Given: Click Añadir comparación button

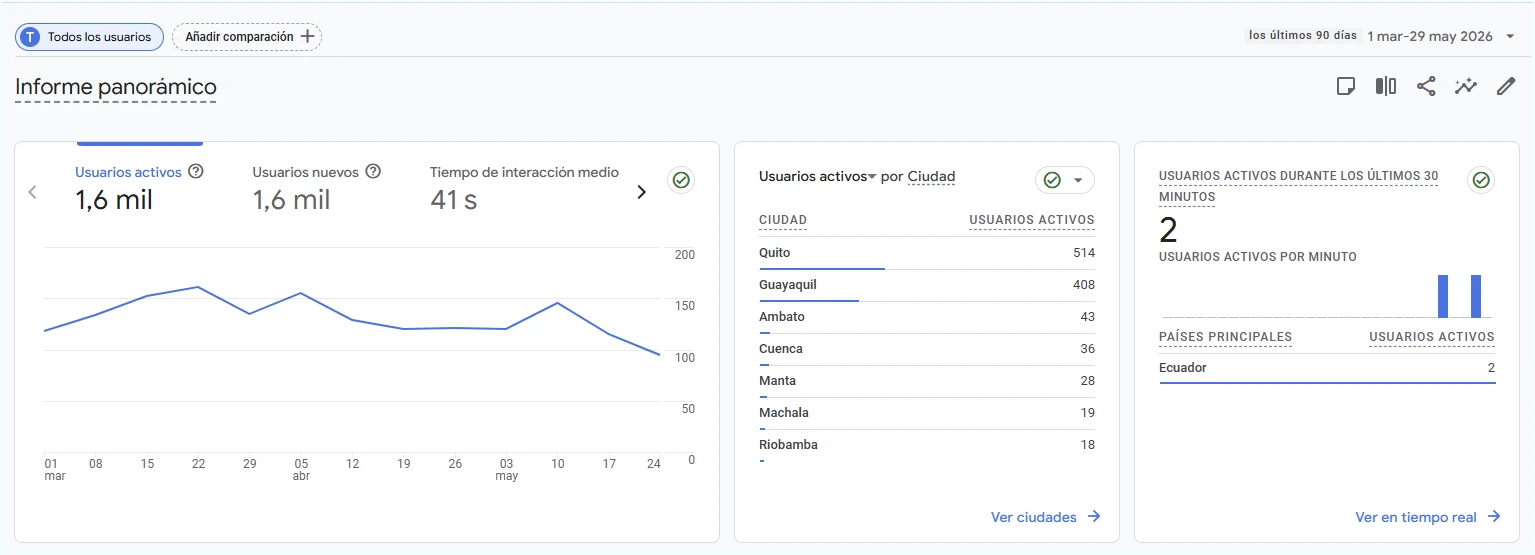Looking at the screenshot, I should coord(247,37).
